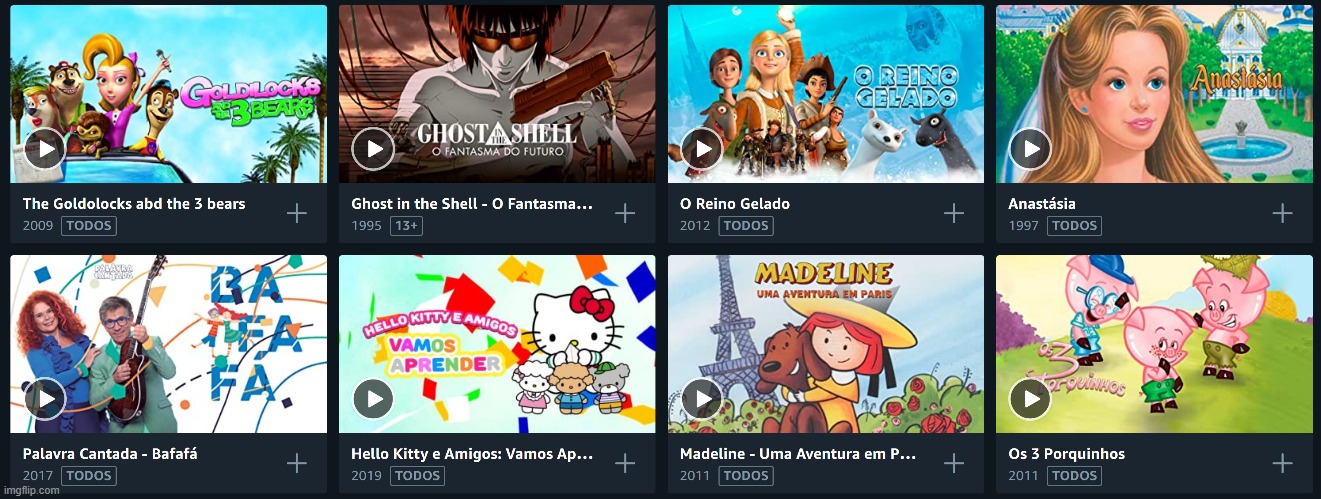
Task: Add The Goldolocks to watchlist with plus icon
Action: (297, 213)
